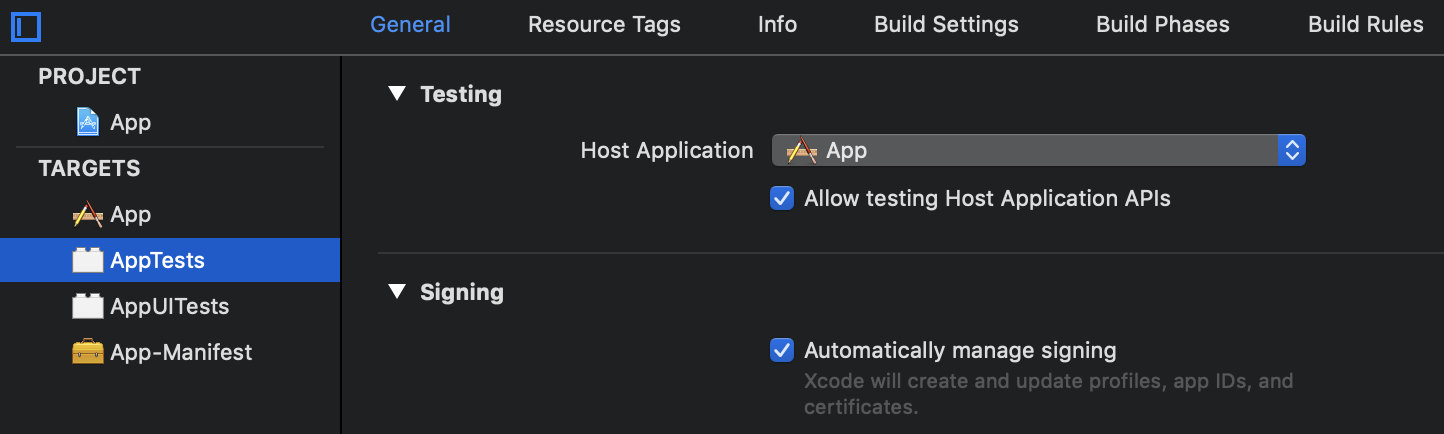This screenshot has height=434, width=1444.
Task: Click the Xcode will create profiles description
Action: click(x=1049, y=394)
